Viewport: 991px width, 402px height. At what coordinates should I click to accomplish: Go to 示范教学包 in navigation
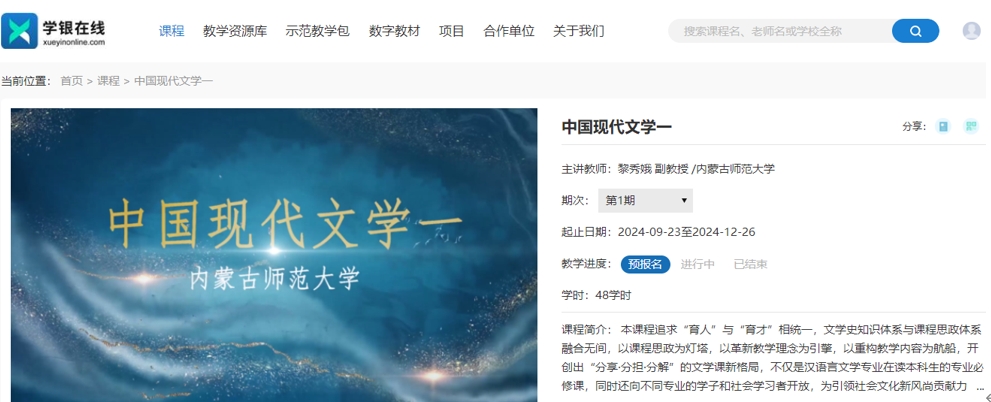(317, 31)
